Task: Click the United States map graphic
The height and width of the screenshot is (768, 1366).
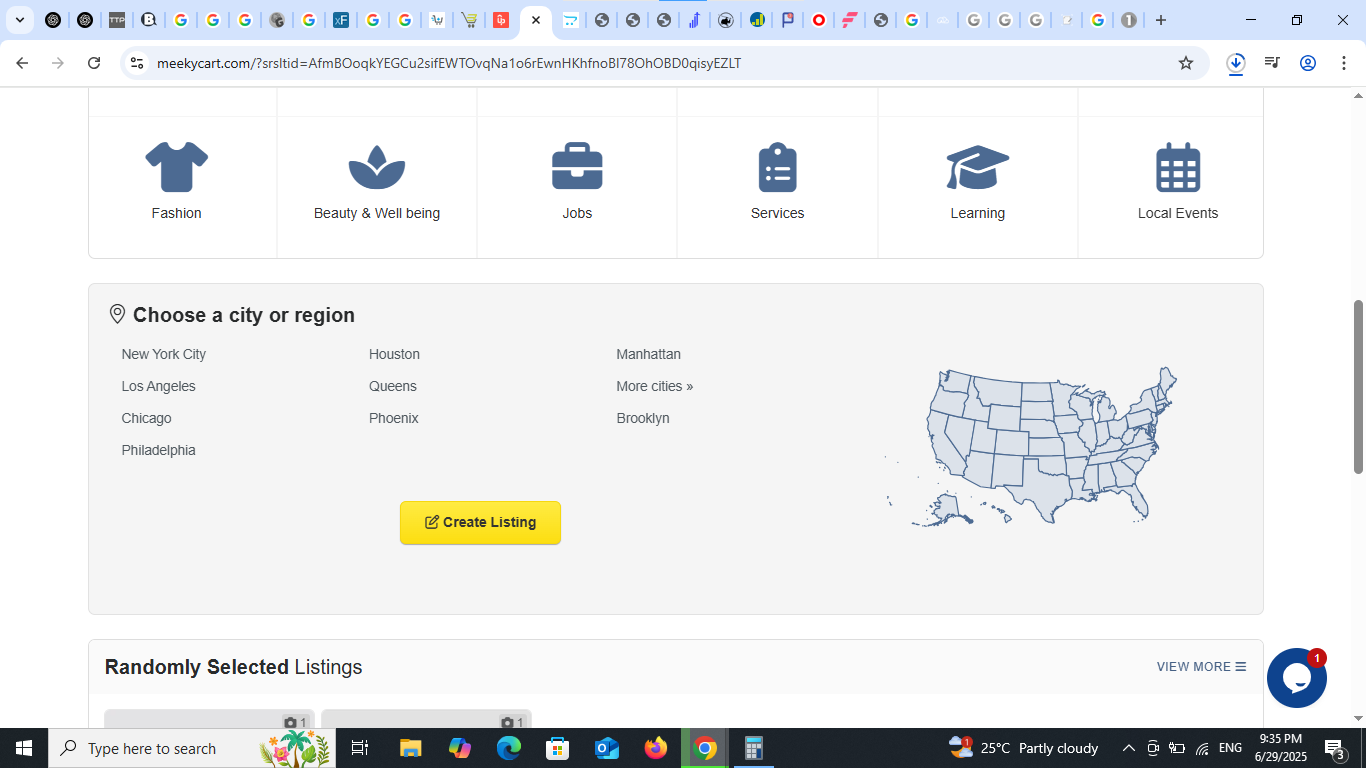Action: (x=1031, y=446)
